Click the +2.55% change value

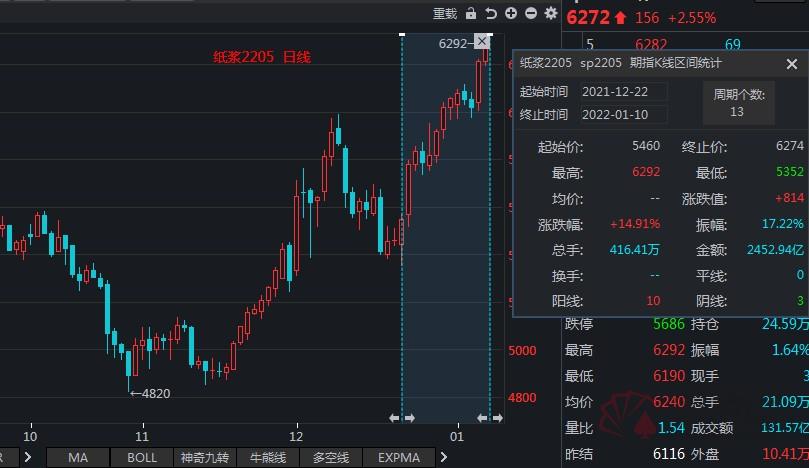692,18
